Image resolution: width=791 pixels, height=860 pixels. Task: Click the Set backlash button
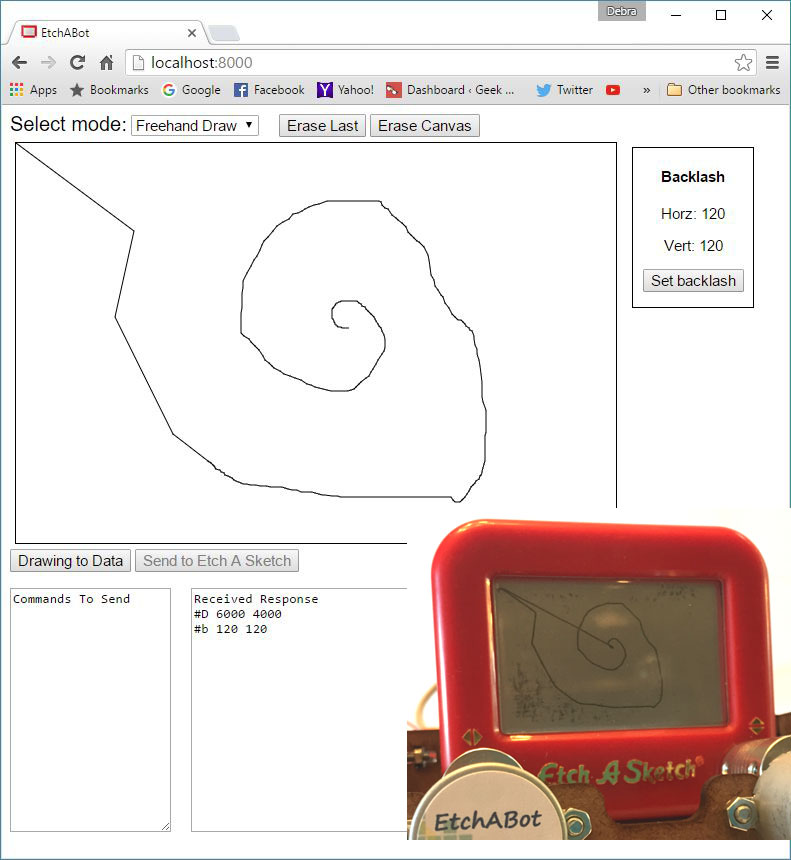pos(693,281)
